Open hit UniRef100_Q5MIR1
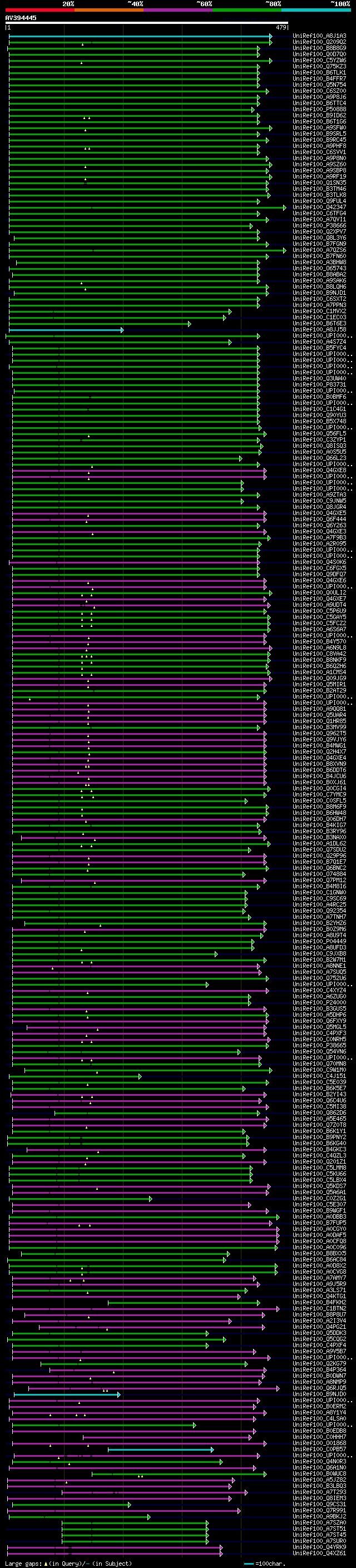356x1568 pixels. [319, 684]
